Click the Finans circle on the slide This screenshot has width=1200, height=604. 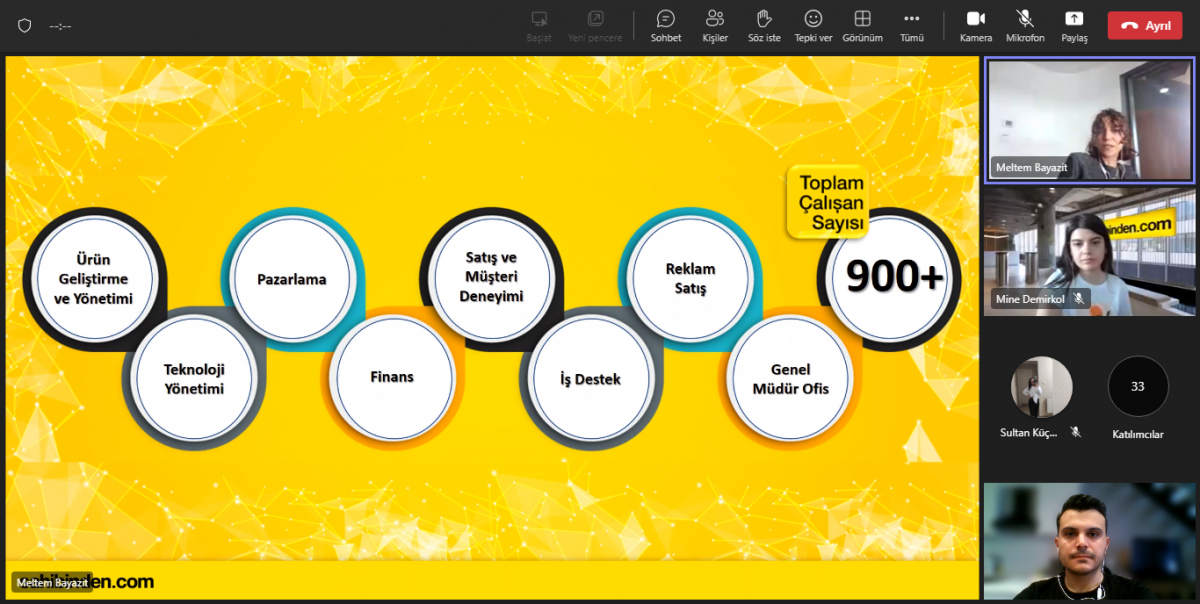coord(390,377)
